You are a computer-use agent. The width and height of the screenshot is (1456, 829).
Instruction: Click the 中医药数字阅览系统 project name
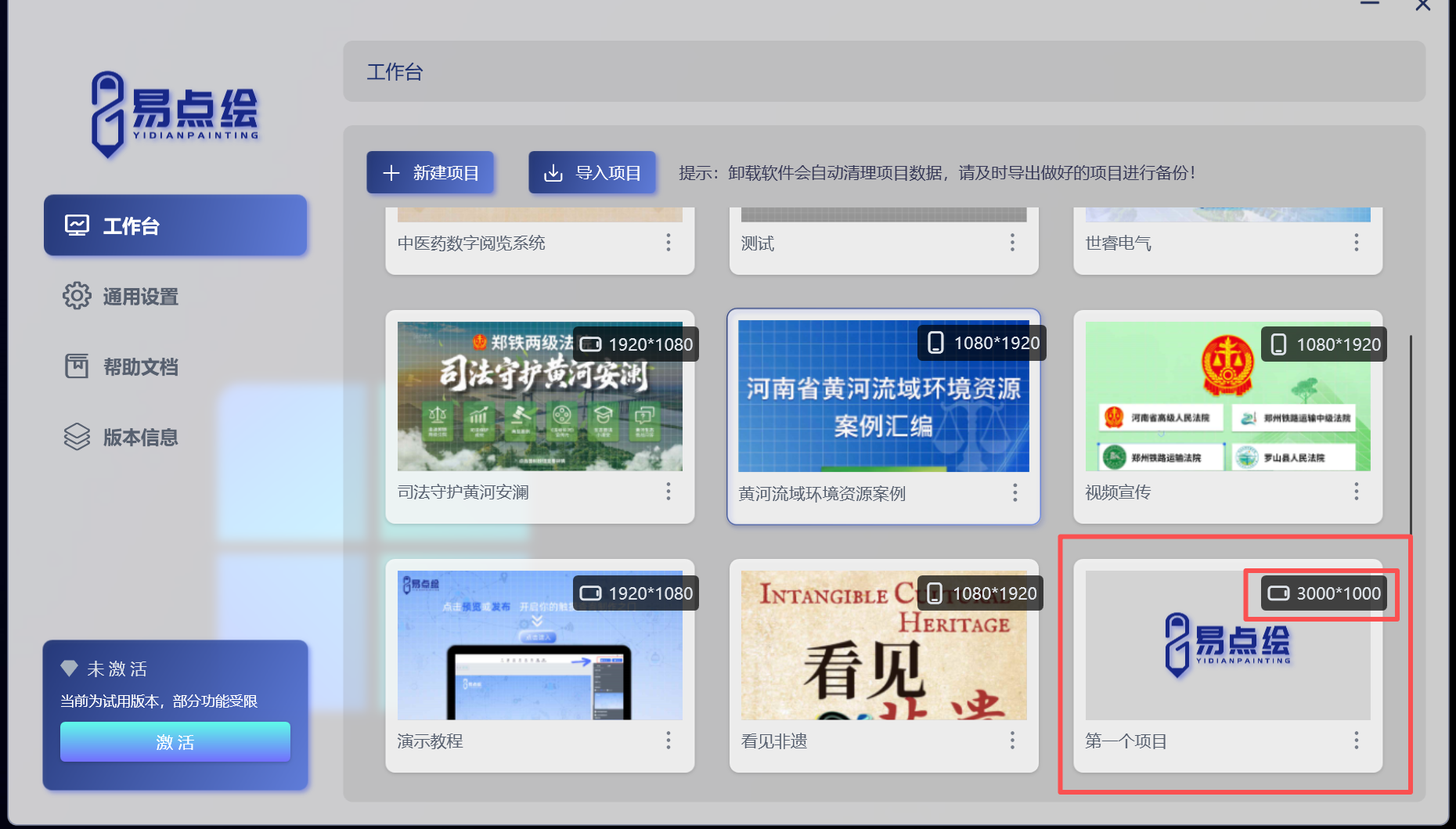tap(471, 243)
